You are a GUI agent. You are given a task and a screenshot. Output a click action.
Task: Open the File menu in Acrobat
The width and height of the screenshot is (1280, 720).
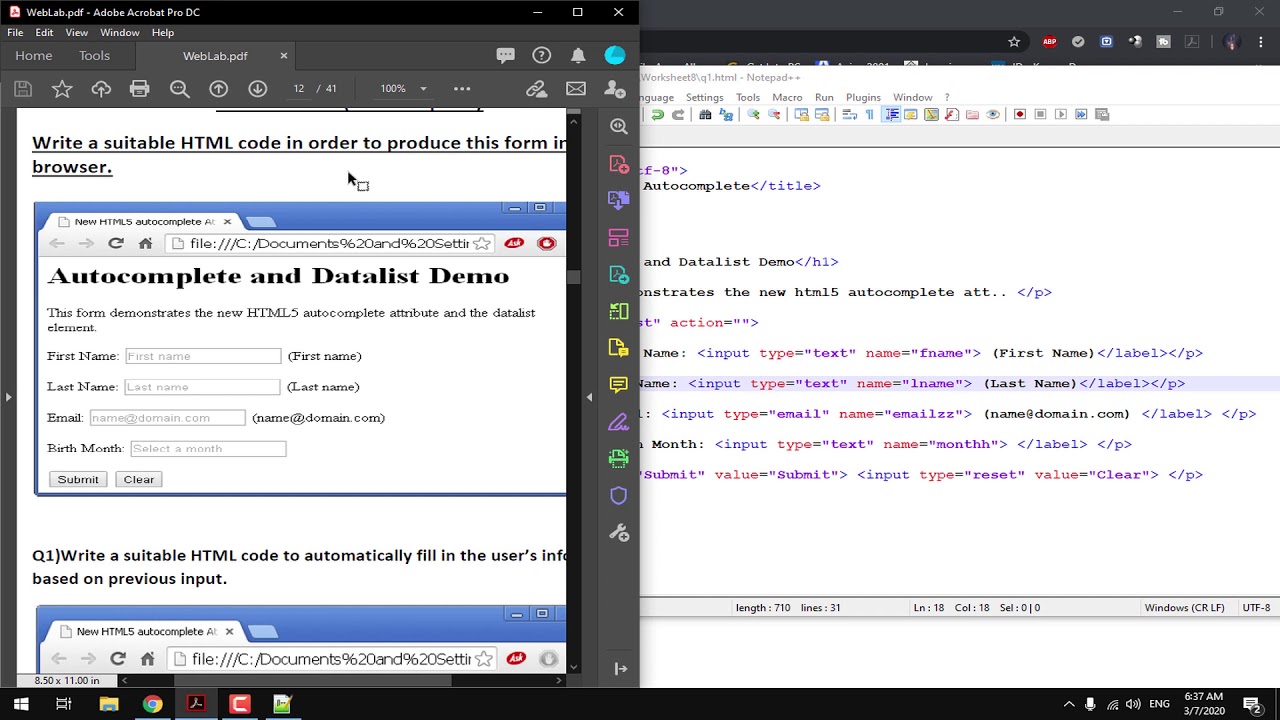(15, 33)
